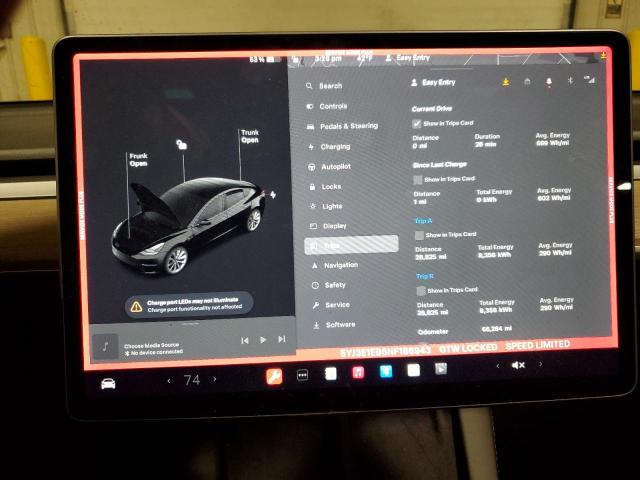
Task: Open Pedals & Steering settings
Action: [343, 126]
